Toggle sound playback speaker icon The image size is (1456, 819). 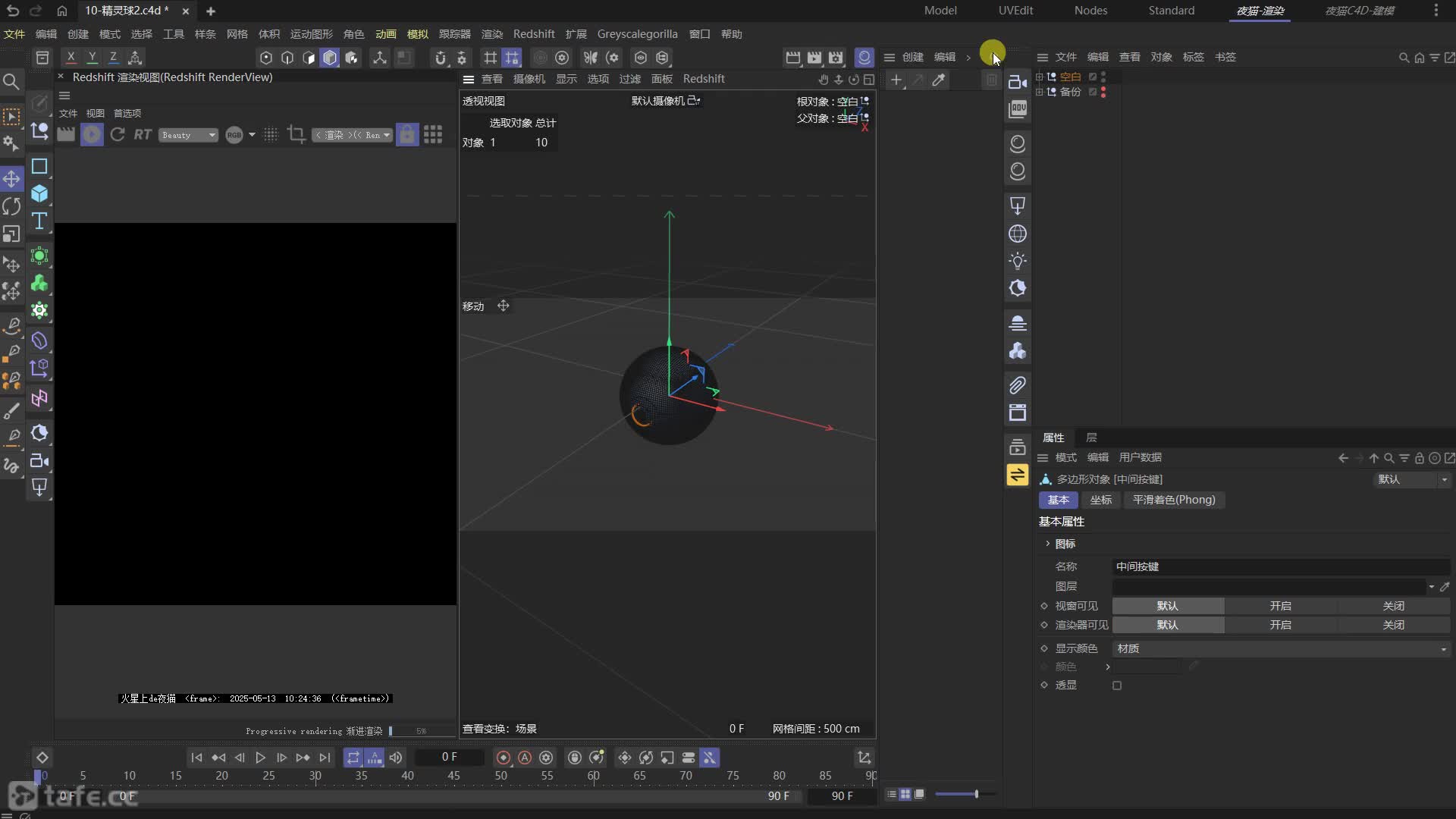(x=396, y=758)
